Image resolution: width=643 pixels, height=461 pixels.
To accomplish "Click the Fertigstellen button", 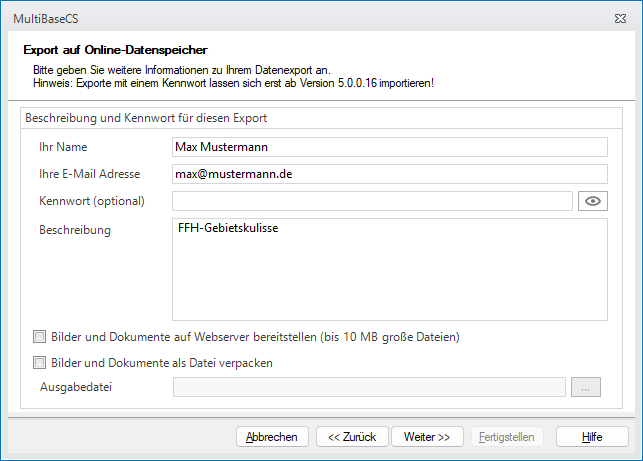I will pos(507,437).
